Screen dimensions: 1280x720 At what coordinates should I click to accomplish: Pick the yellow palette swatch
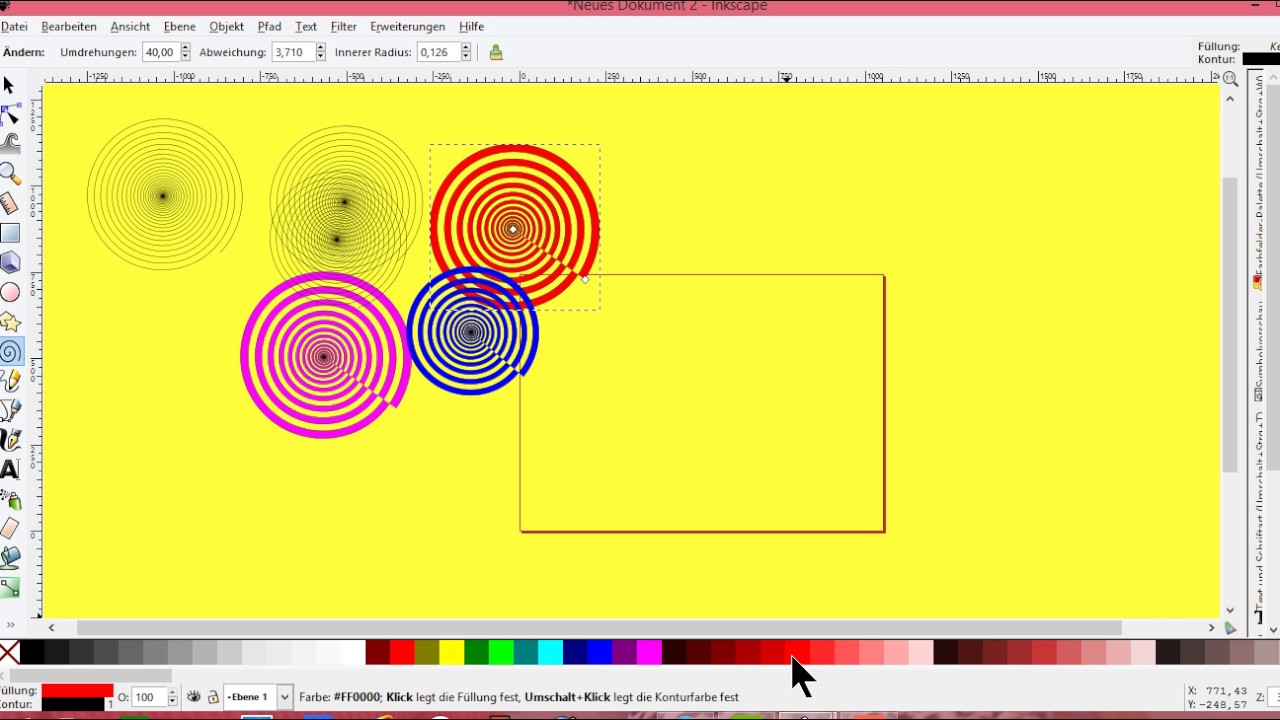tap(451, 653)
